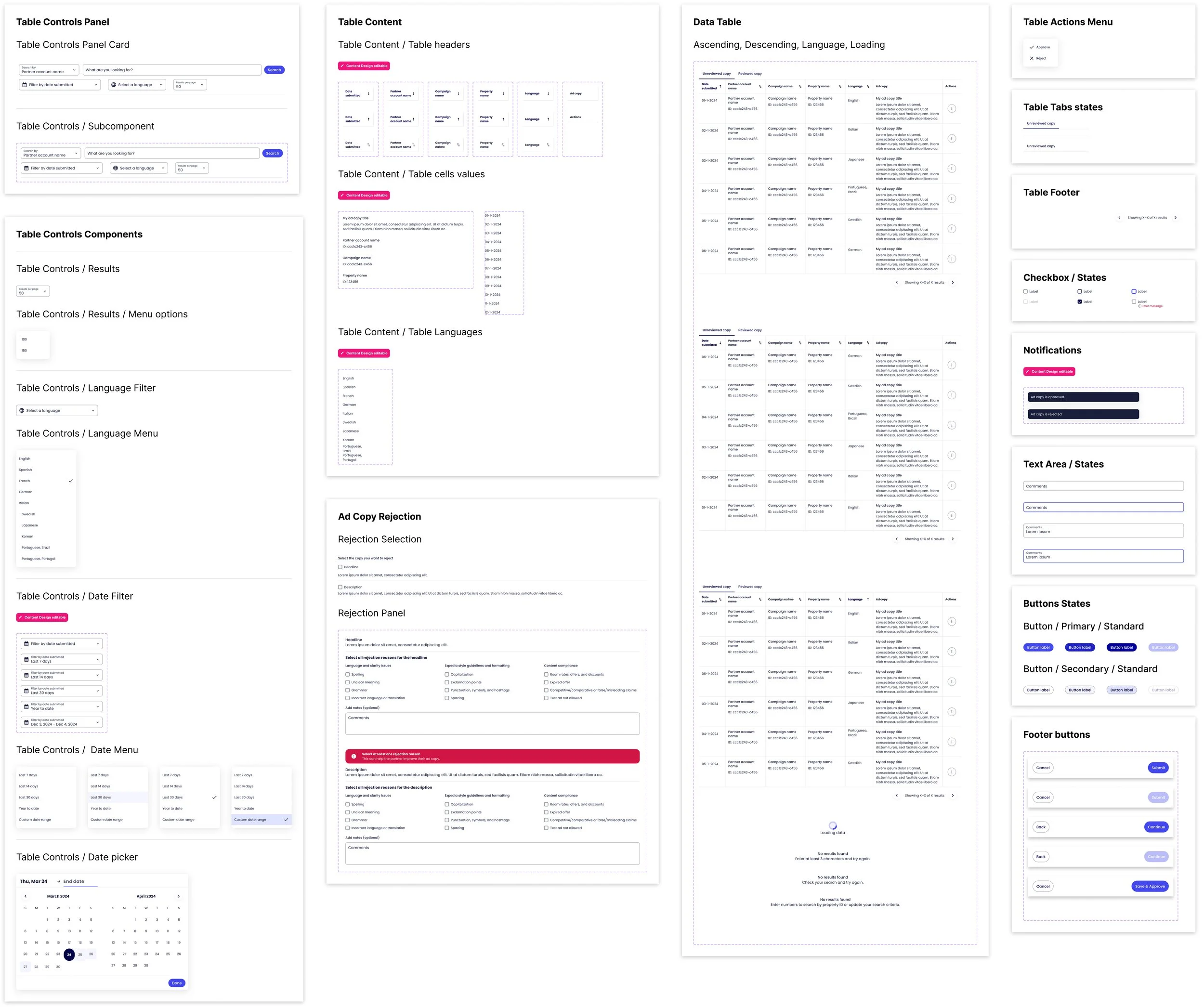Image resolution: width=1204 pixels, height=1007 pixels.
Task: Open Search by dropdown in Table Controls Panel Card
Action: [x=49, y=70]
